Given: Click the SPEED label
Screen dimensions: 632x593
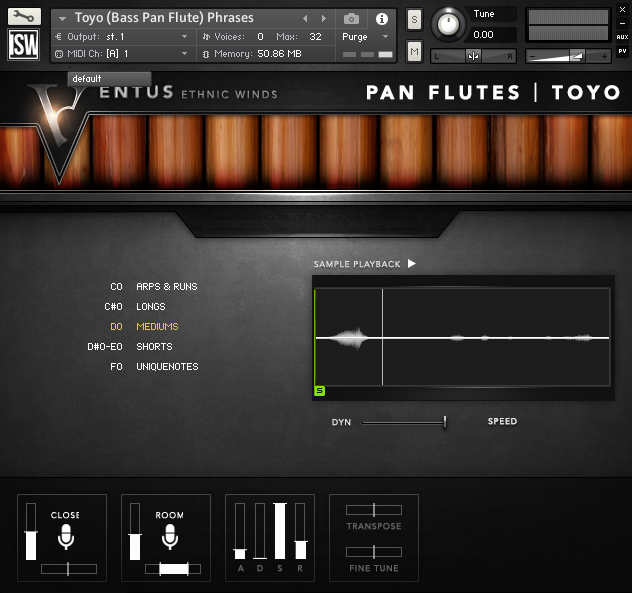Looking at the screenshot, I should (x=502, y=421).
